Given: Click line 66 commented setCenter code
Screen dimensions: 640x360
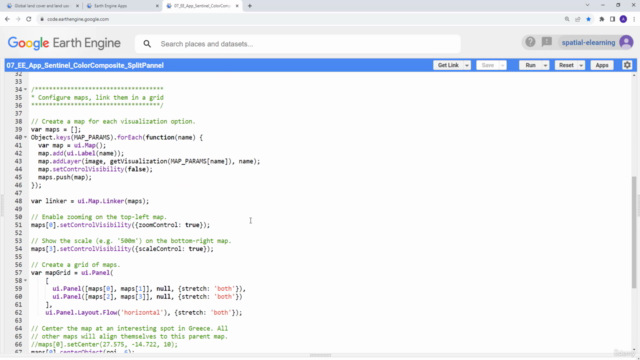Looking at the screenshot, I should (x=104, y=344).
